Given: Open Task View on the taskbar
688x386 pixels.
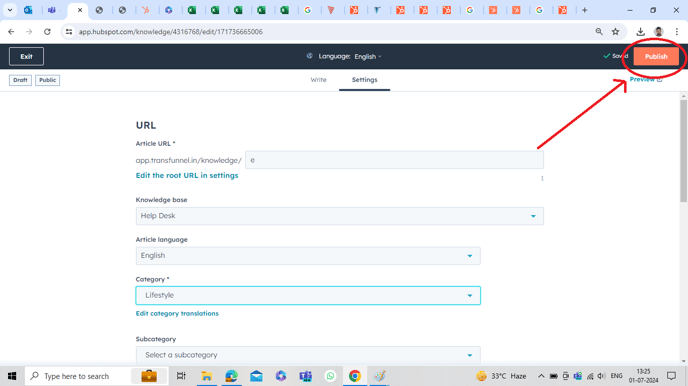Looking at the screenshot, I should [x=181, y=376].
